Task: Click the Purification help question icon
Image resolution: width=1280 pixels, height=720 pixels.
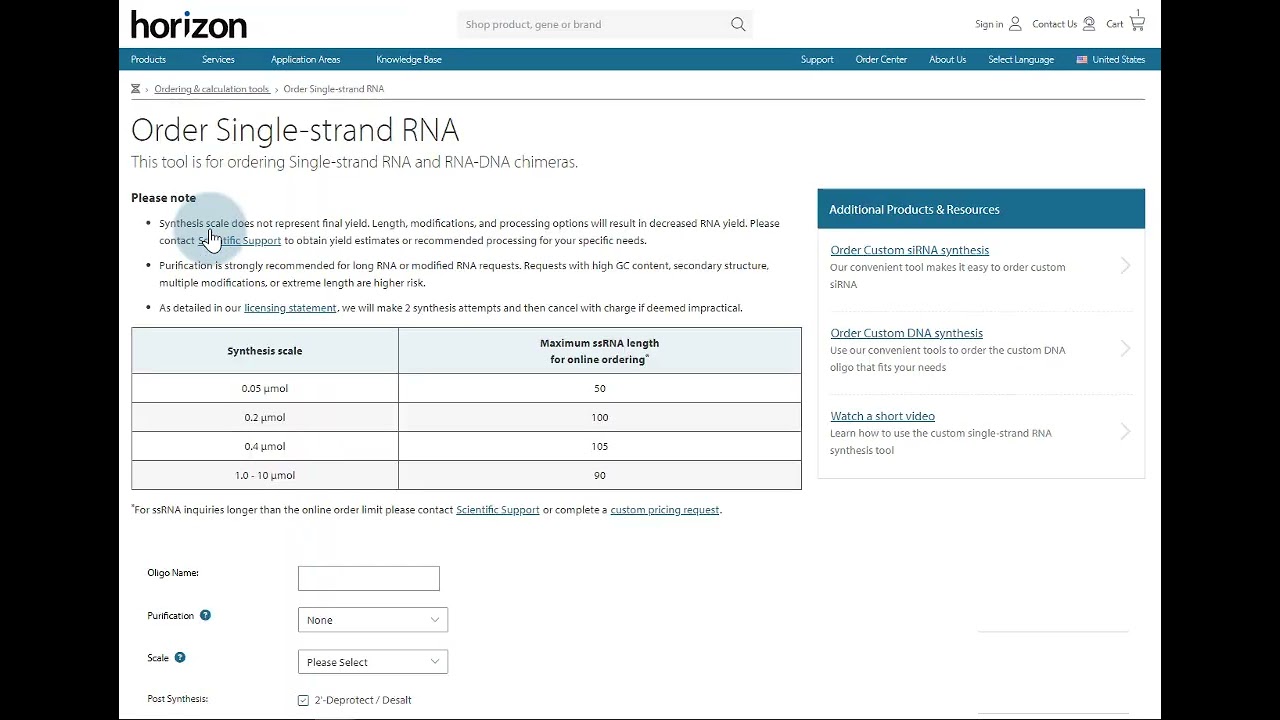Action: (205, 615)
